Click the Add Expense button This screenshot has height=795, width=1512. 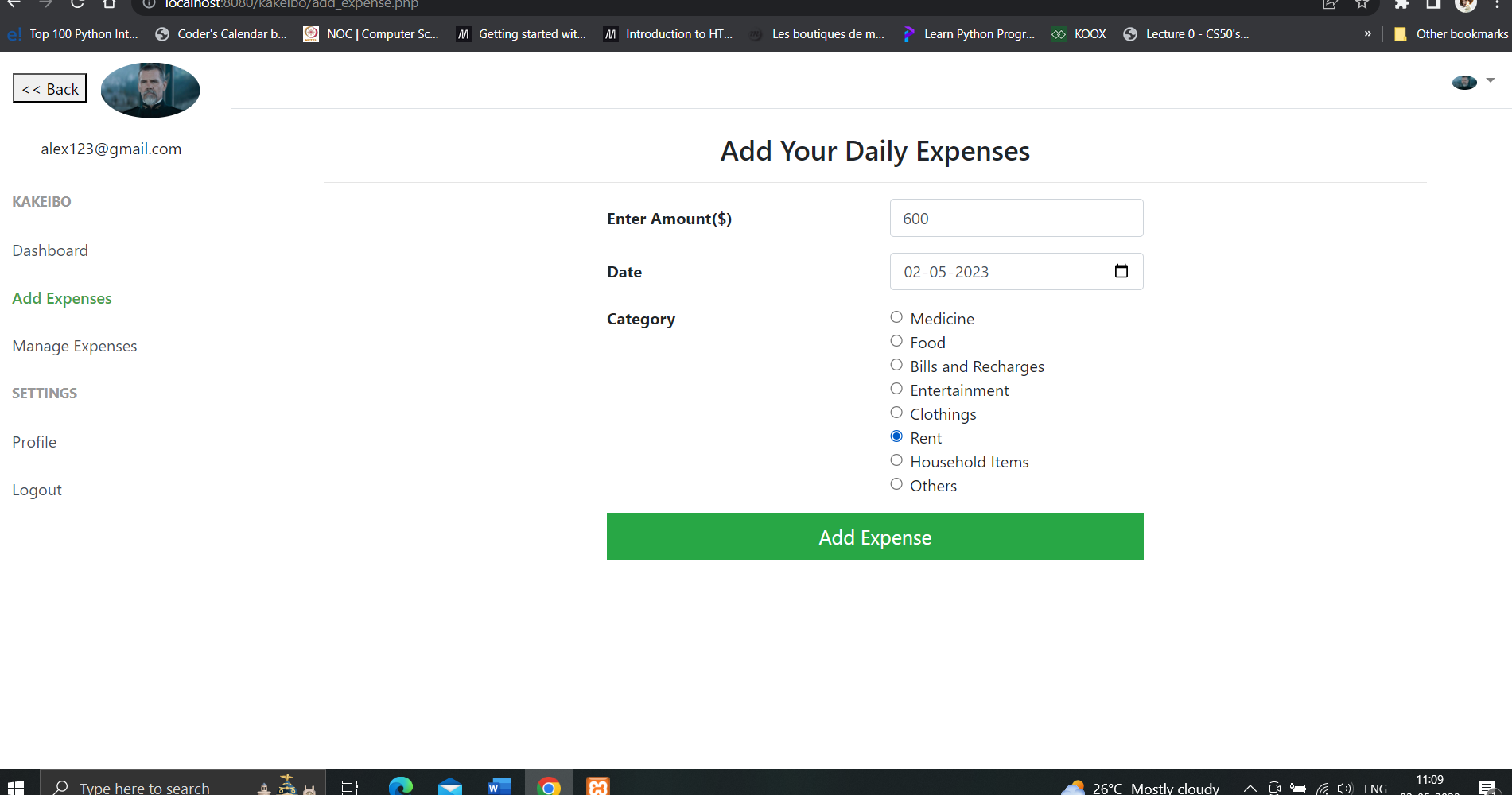tap(874, 537)
